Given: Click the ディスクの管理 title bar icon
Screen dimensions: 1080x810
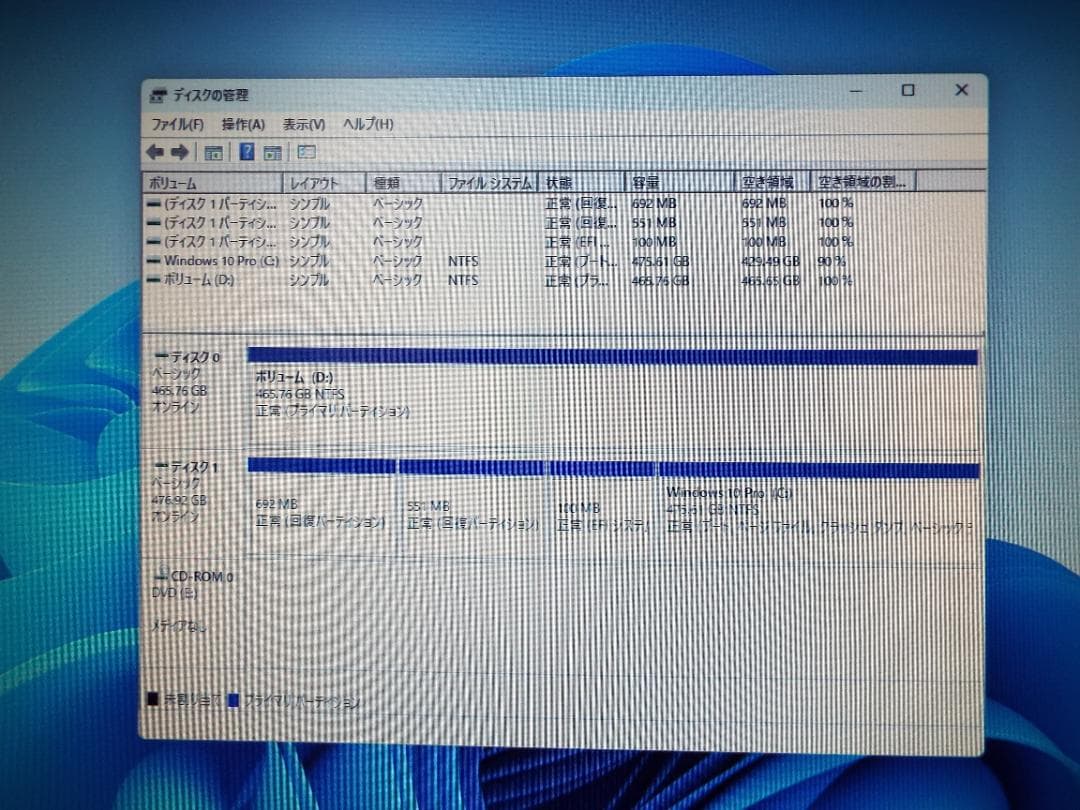Looking at the screenshot, I should tap(157, 94).
